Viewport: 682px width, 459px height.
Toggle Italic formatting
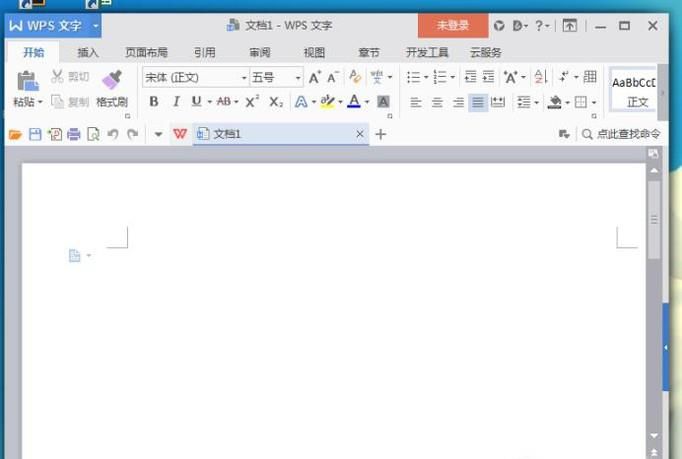(176, 101)
